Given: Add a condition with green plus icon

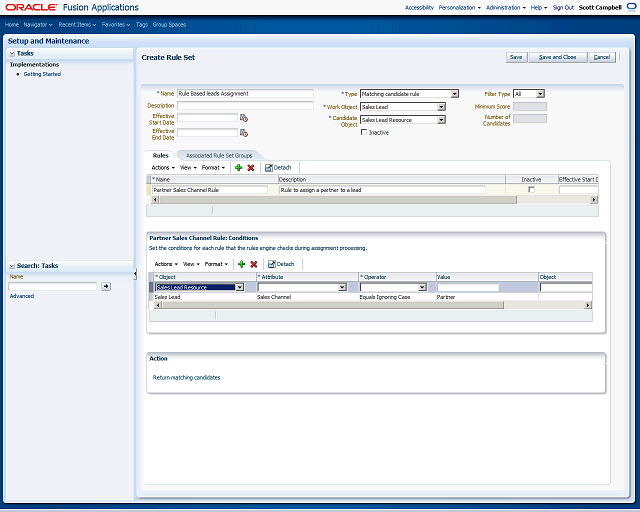Looking at the screenshot, I should [242, 264].
